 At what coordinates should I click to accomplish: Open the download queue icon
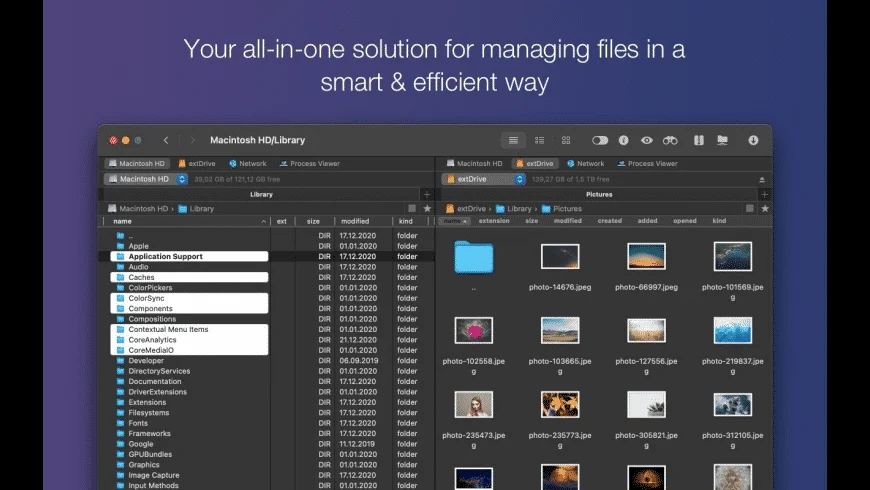point(753,140)
